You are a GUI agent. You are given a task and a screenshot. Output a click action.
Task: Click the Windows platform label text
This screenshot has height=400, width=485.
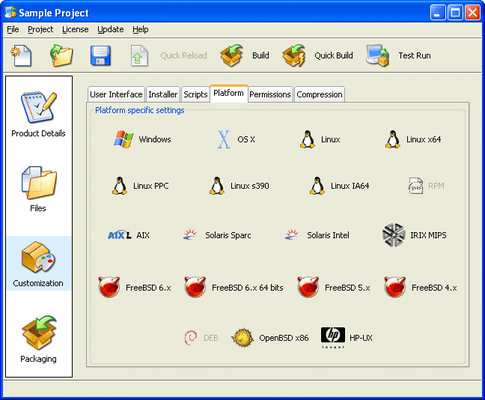click(155, 139)
